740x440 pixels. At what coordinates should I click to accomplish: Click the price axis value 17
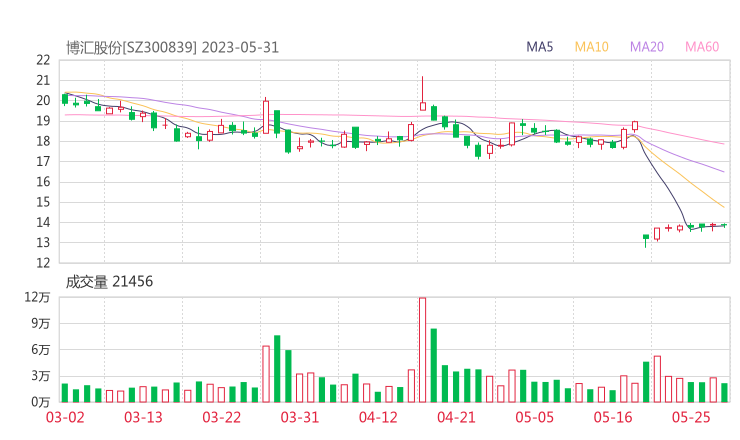coord(43,162)
